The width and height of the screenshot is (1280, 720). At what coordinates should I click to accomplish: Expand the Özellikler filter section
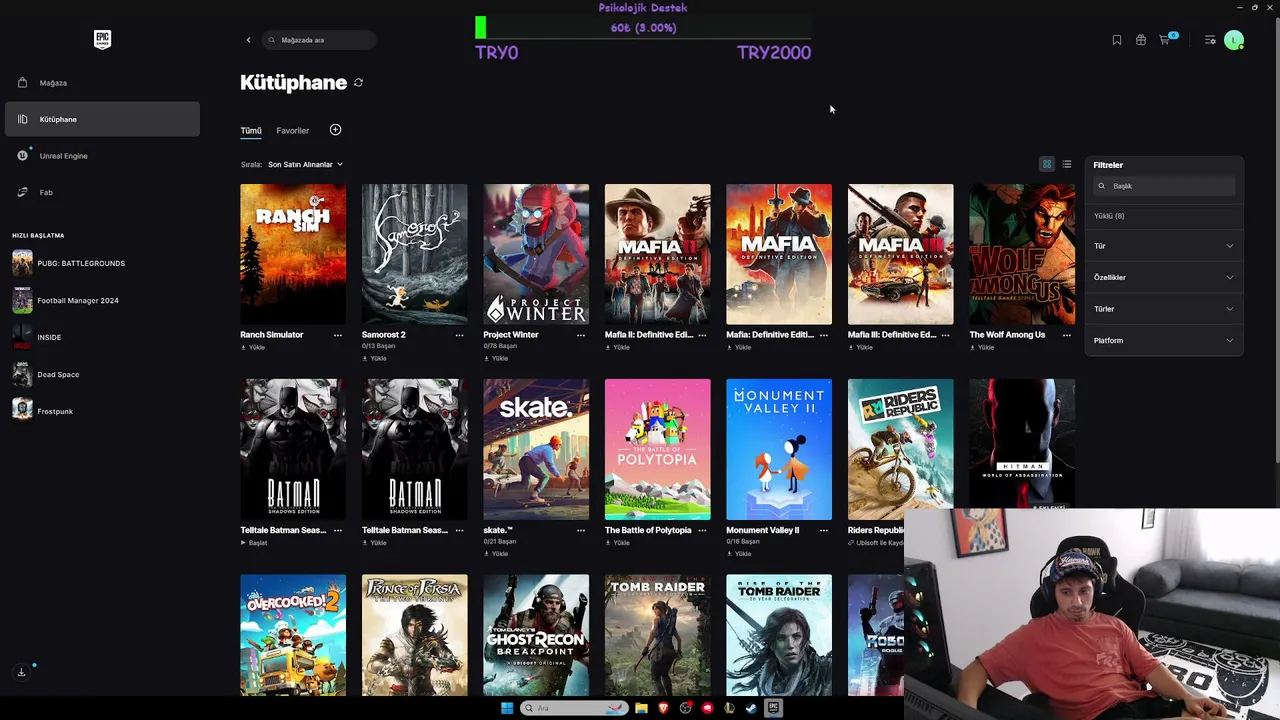(x=1164, y=277)
